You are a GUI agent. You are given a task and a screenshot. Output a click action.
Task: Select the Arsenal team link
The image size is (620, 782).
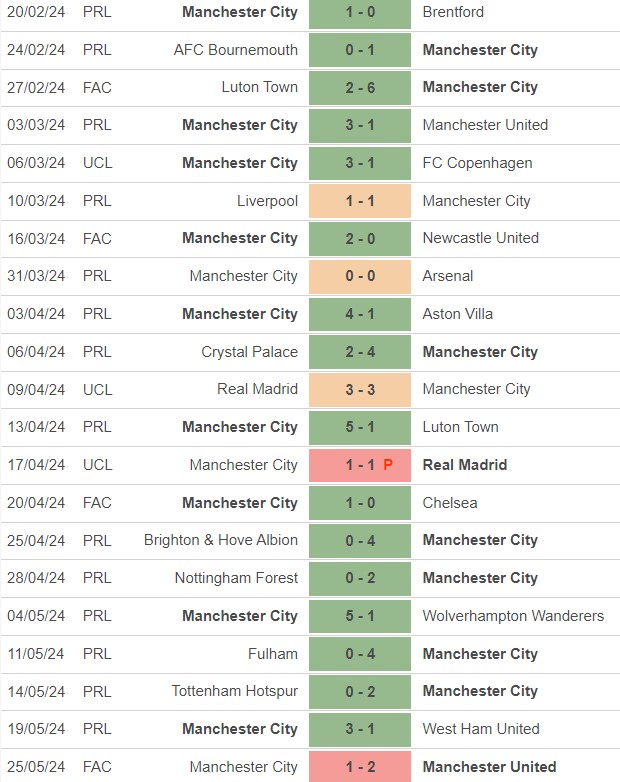448,276
